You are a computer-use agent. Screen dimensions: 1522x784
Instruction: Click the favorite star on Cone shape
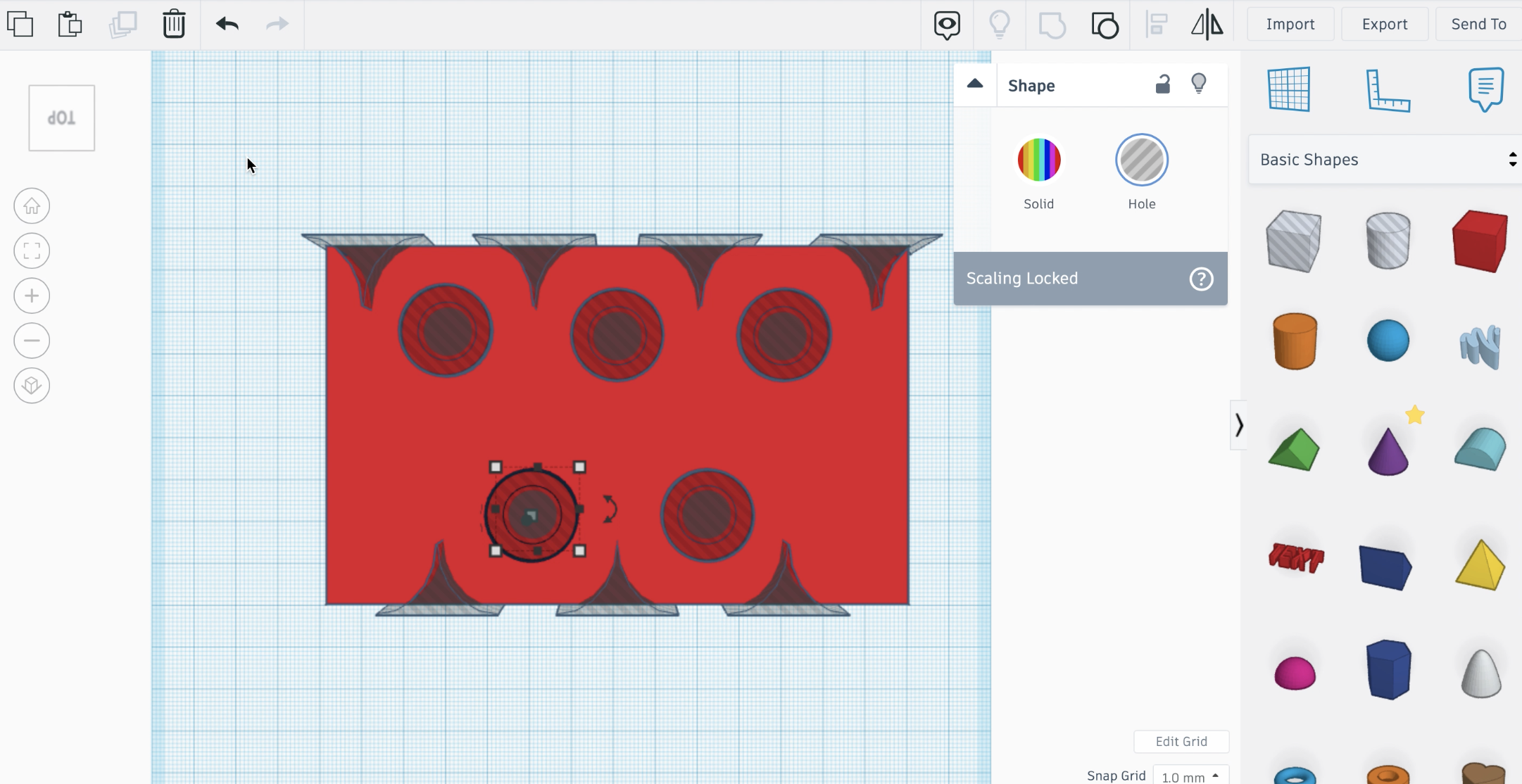[x=1415, y=415]
